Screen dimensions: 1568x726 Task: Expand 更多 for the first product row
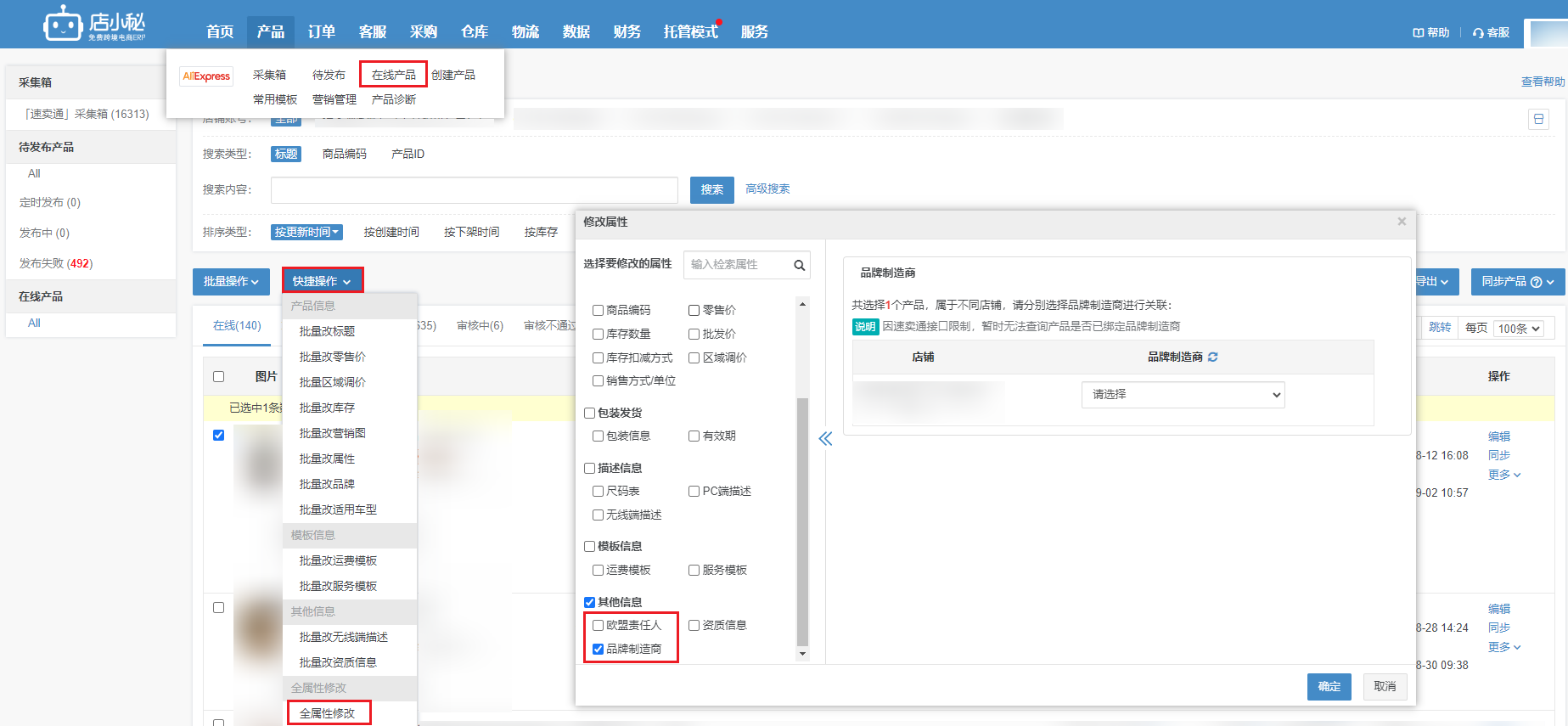point(1504,476)
